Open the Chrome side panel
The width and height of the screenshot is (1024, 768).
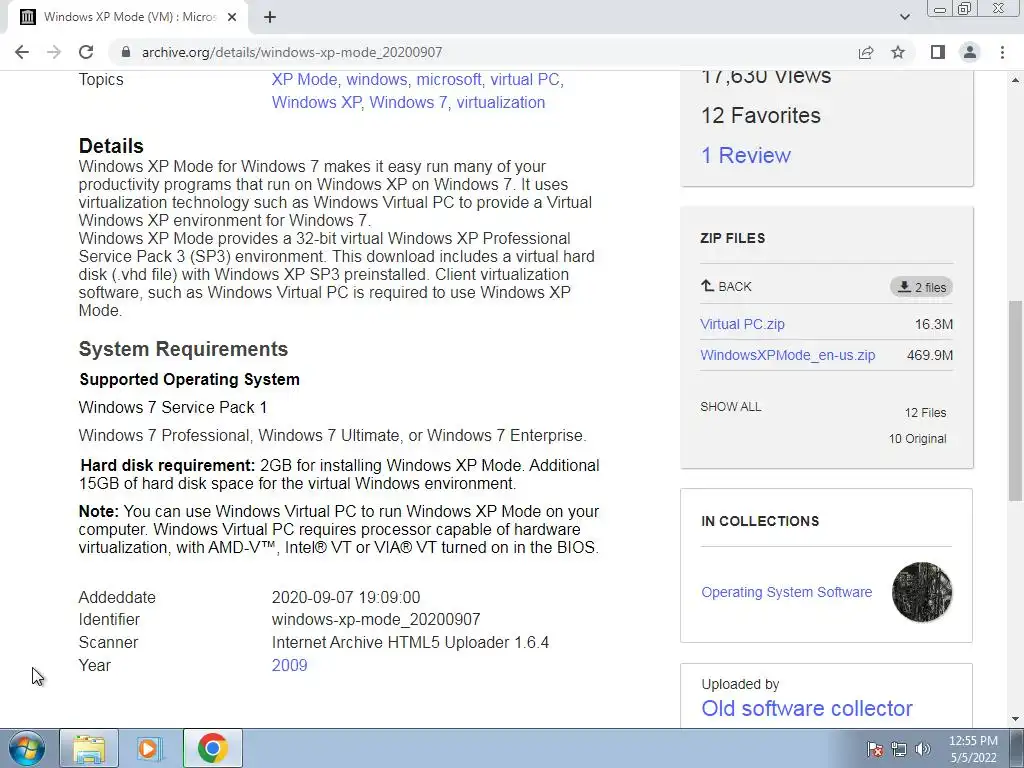coord(938,52)
